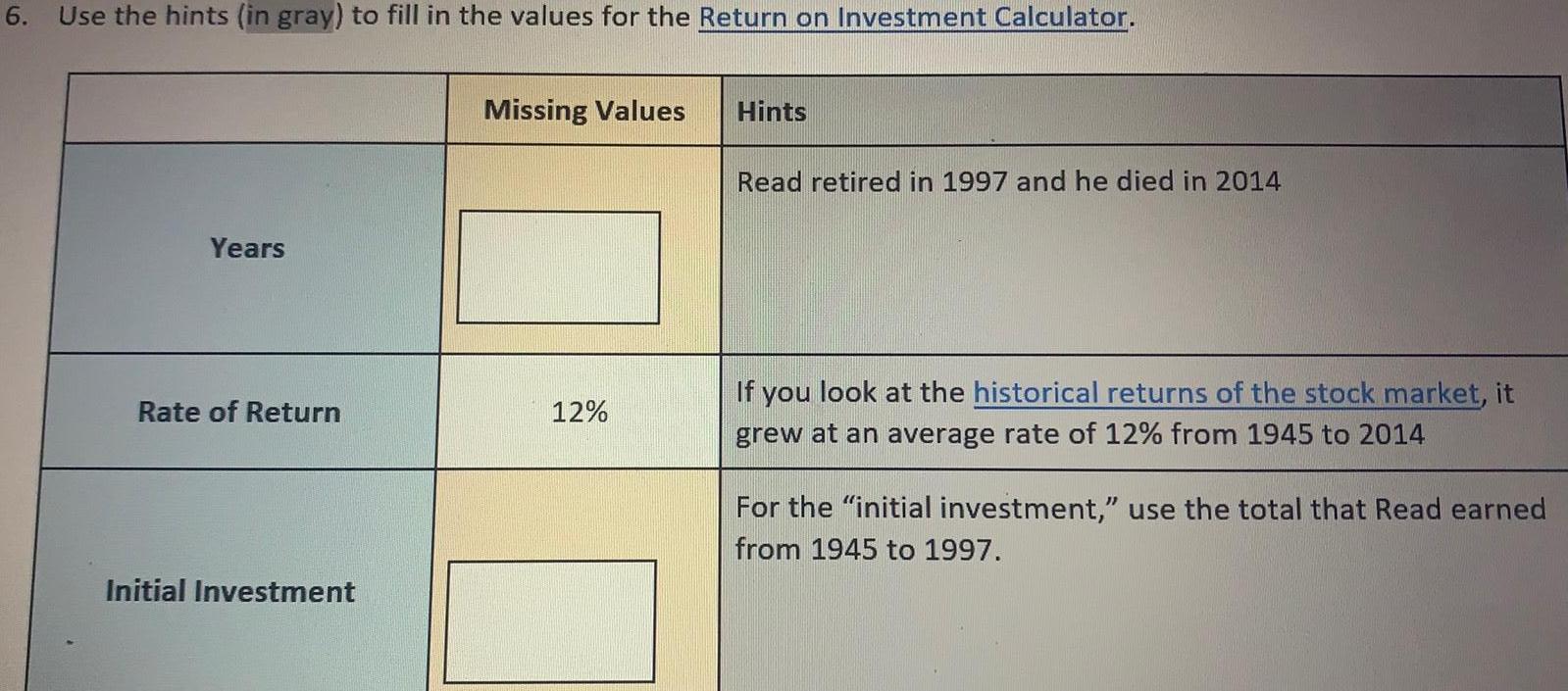Click the Rate of Return row label

239,412
